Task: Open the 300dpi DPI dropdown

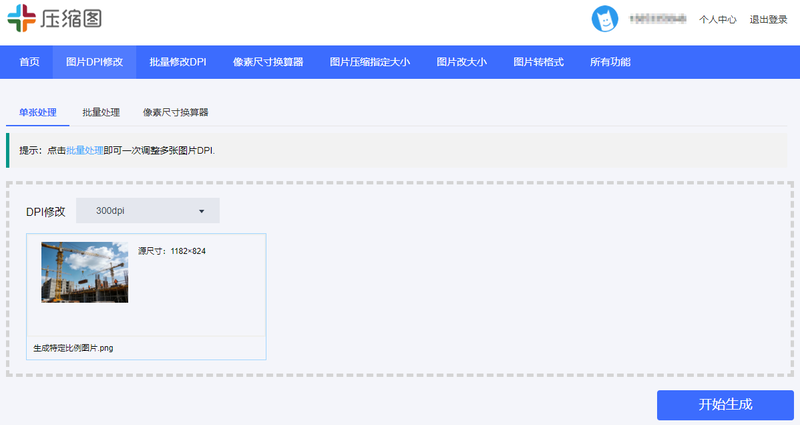Action: [147, 211]
